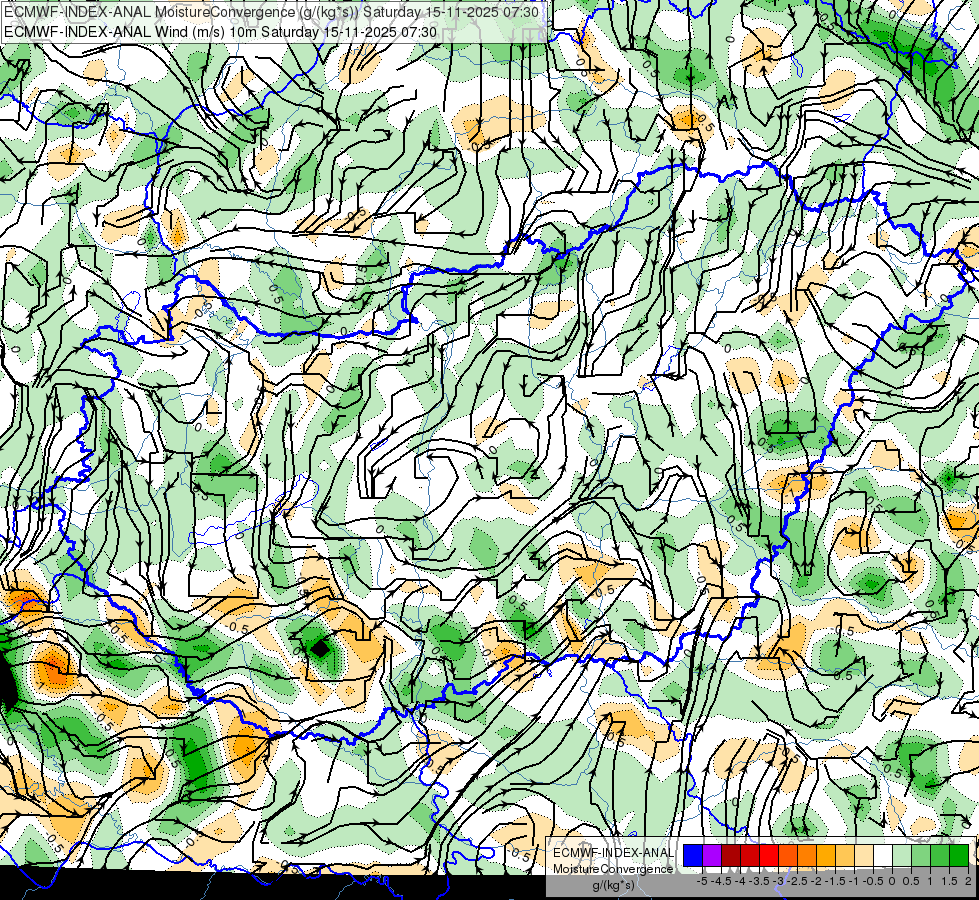Click the g/(kg*s) unit label in legend
The width and height of the screenshot is (979, 900).
pyautogui.click(x=613, y=886)
